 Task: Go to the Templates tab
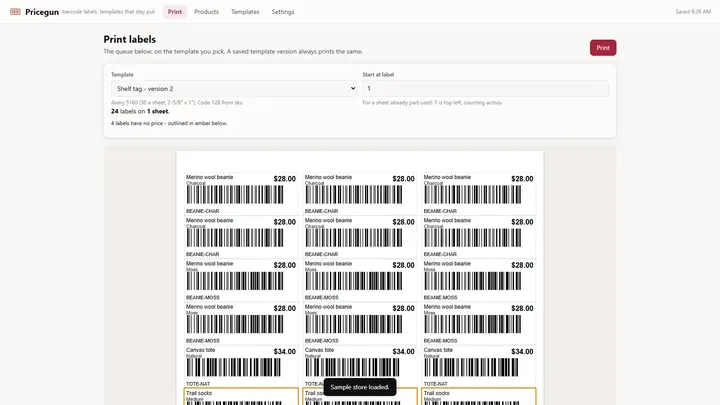[245, 12]
